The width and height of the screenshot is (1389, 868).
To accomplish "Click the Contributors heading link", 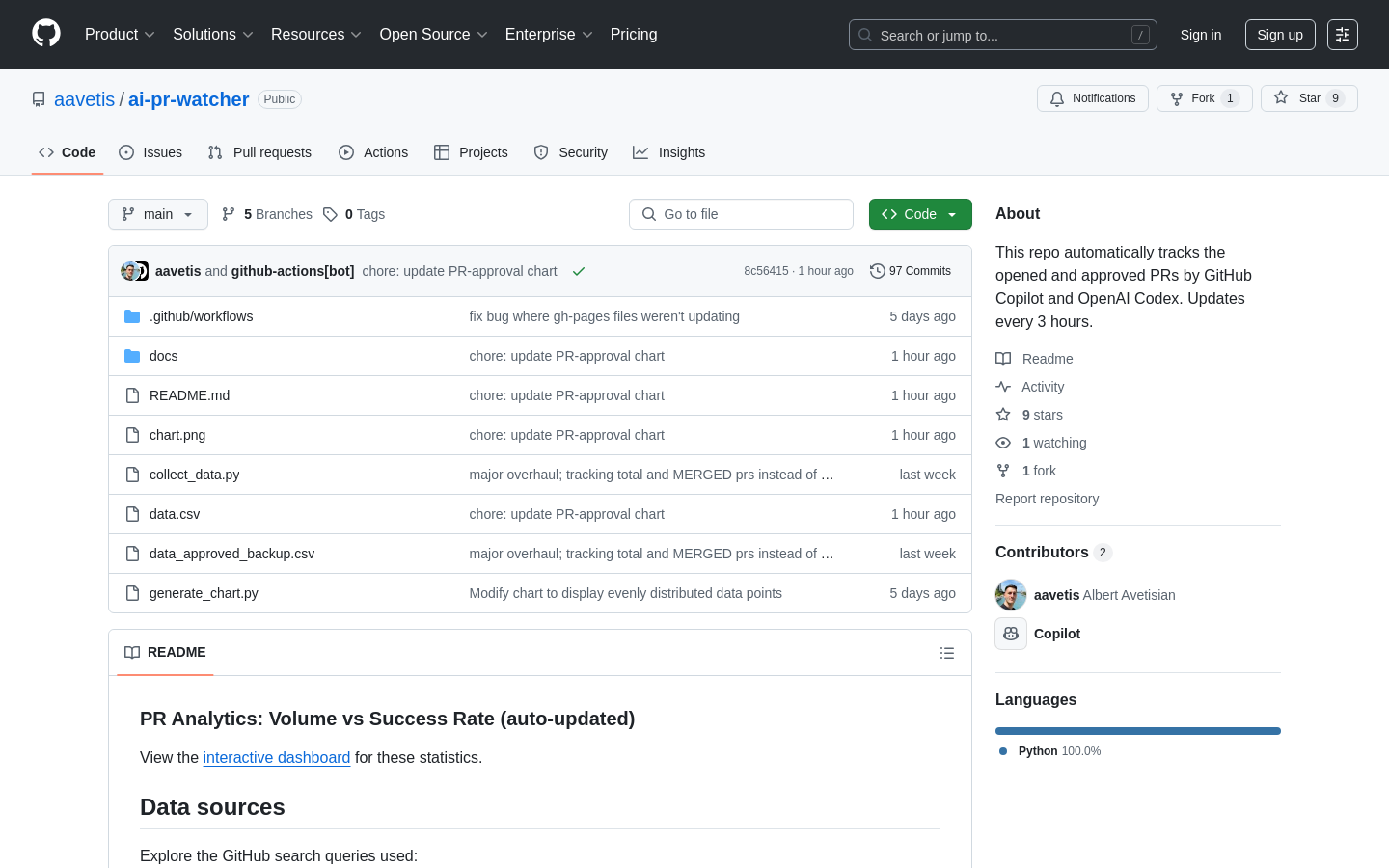I will click(1053, 553).
